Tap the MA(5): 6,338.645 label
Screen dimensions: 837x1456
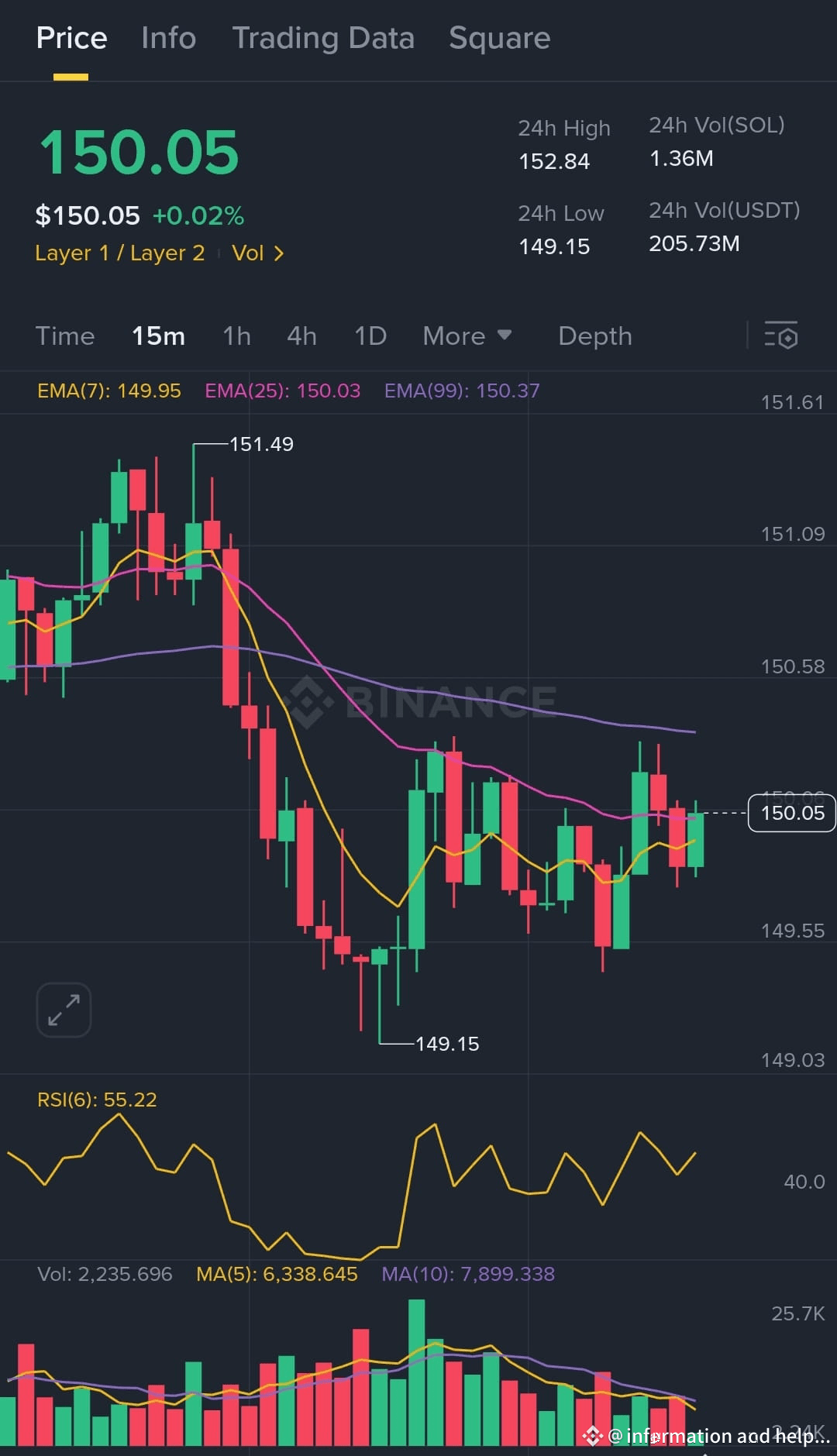click(277, 1274)
